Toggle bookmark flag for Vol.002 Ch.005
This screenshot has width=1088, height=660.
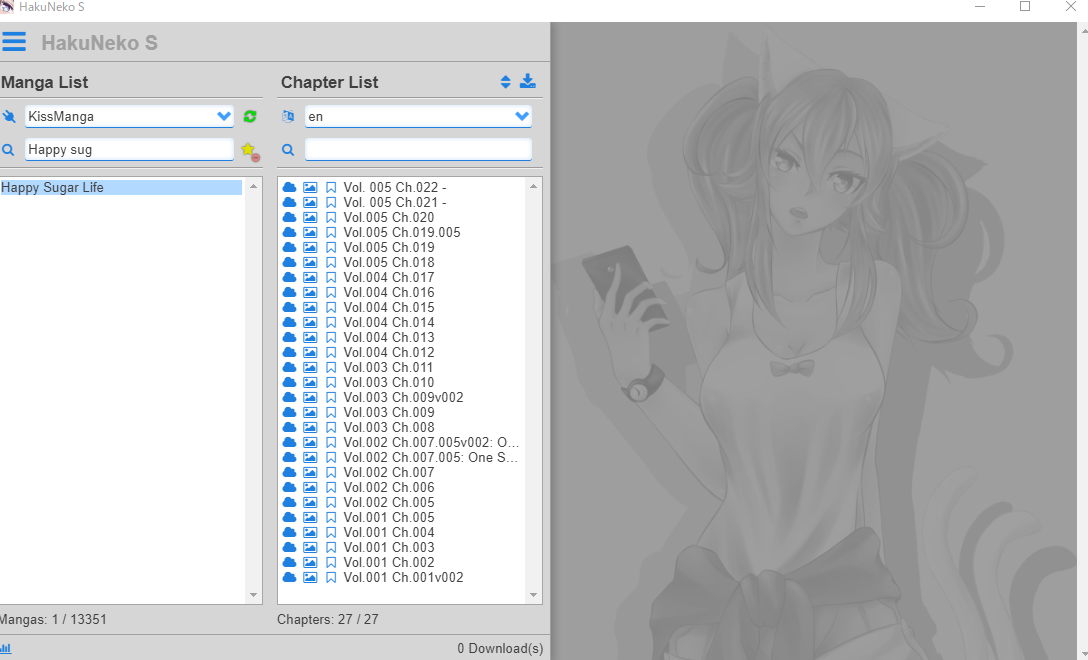click(x=331, y=502)
